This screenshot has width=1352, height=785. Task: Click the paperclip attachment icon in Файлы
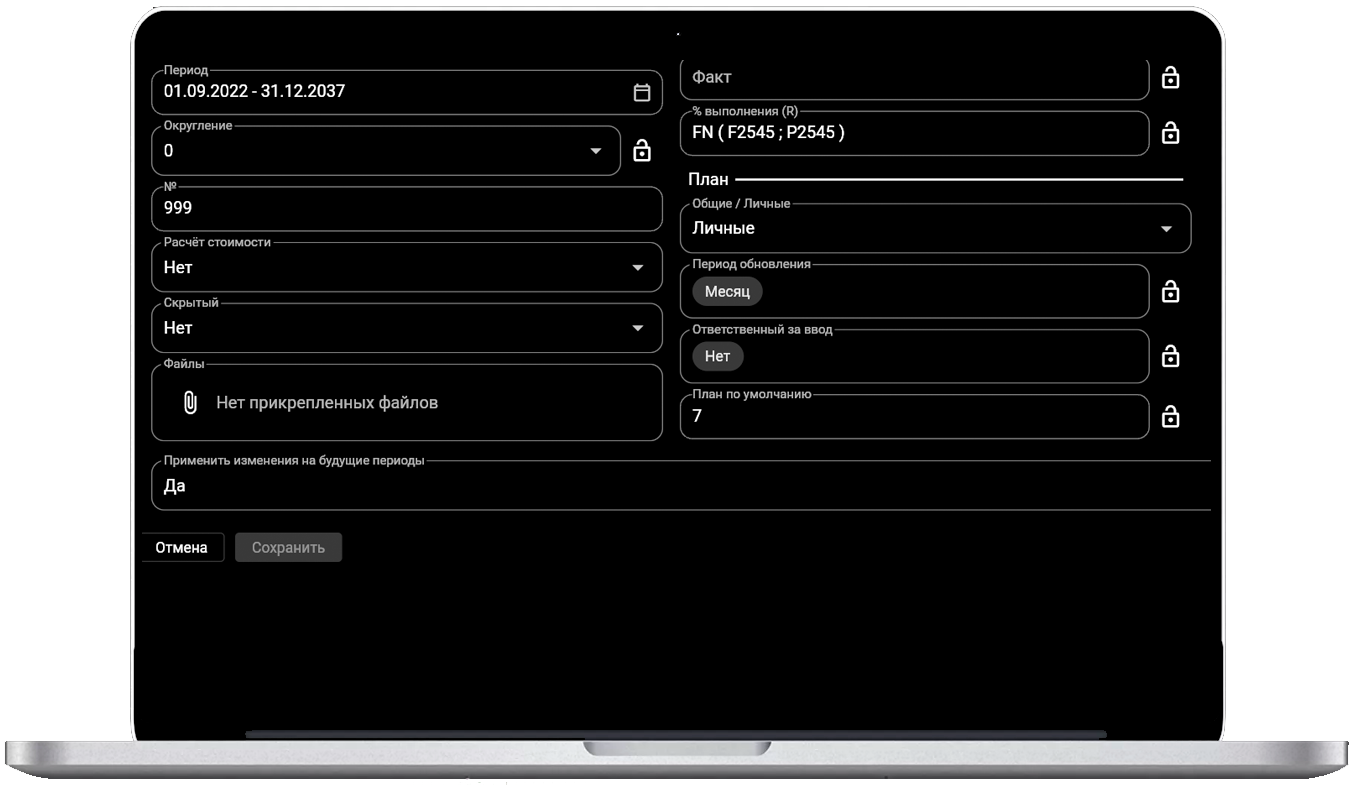pyautogui.click(x=189, y=403)
